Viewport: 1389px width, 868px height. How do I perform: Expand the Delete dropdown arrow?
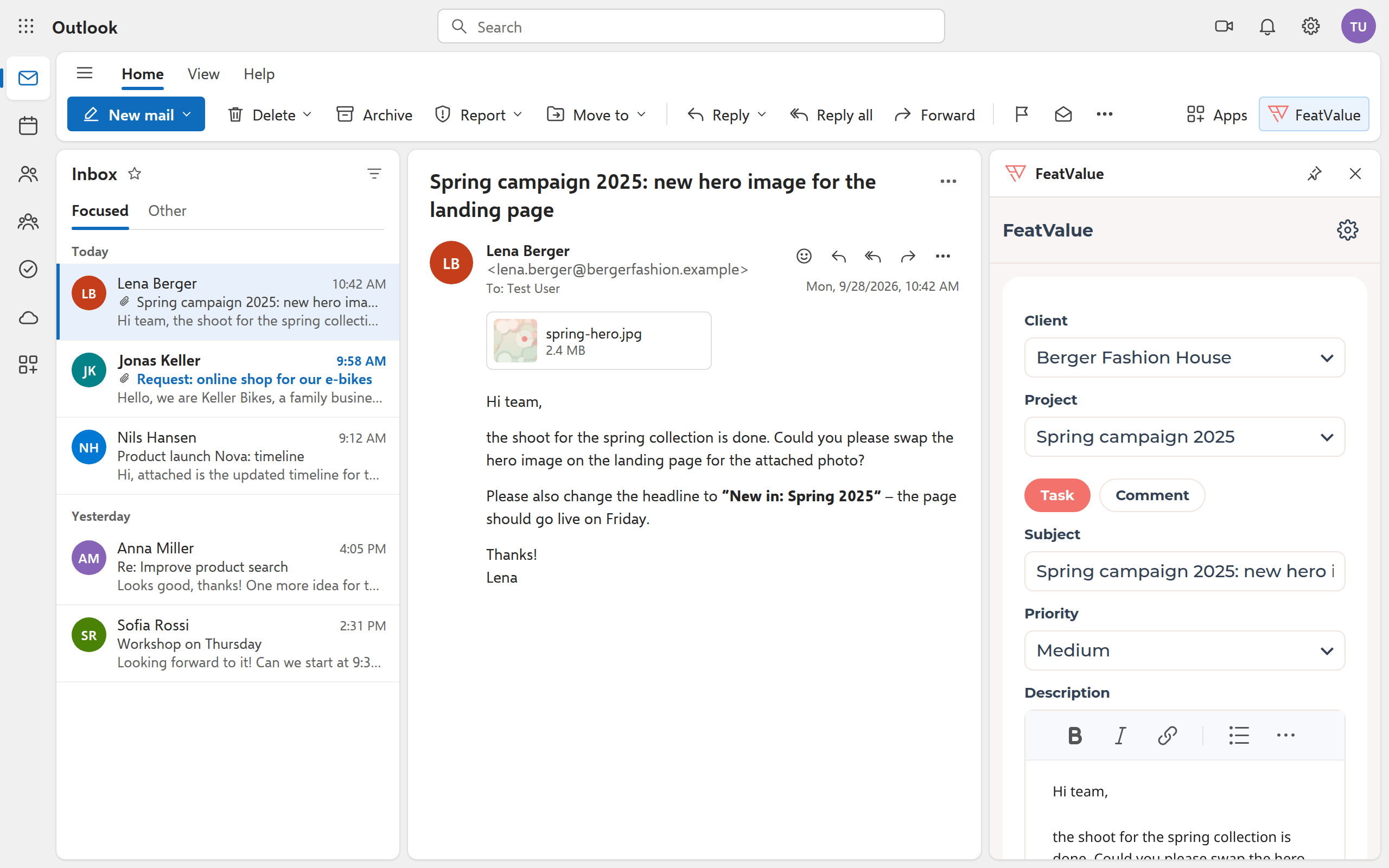tap(308, 114)
